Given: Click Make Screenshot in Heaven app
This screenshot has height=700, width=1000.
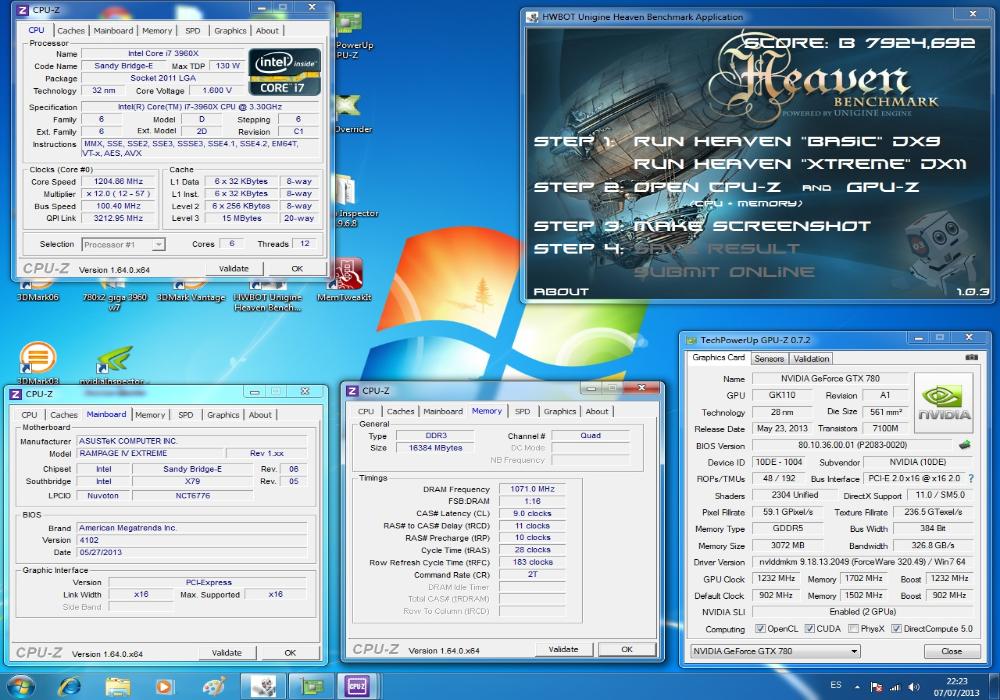Looking at the screenshot, I should point(751,226).
